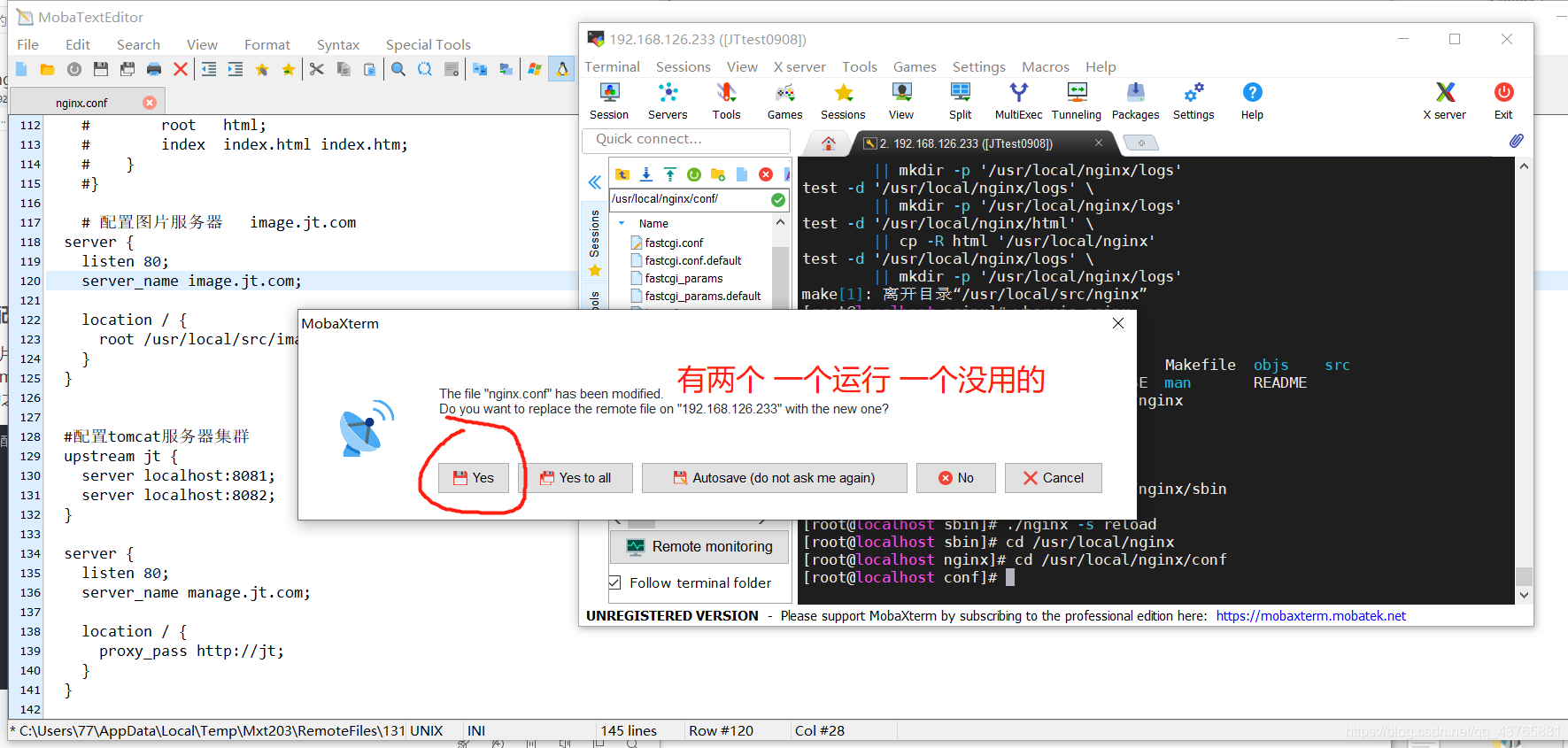This screenshot has height=748, width=1568.
Task: Open Servers from MobaXterm toolbar
Action: click(x=668, y=101)
